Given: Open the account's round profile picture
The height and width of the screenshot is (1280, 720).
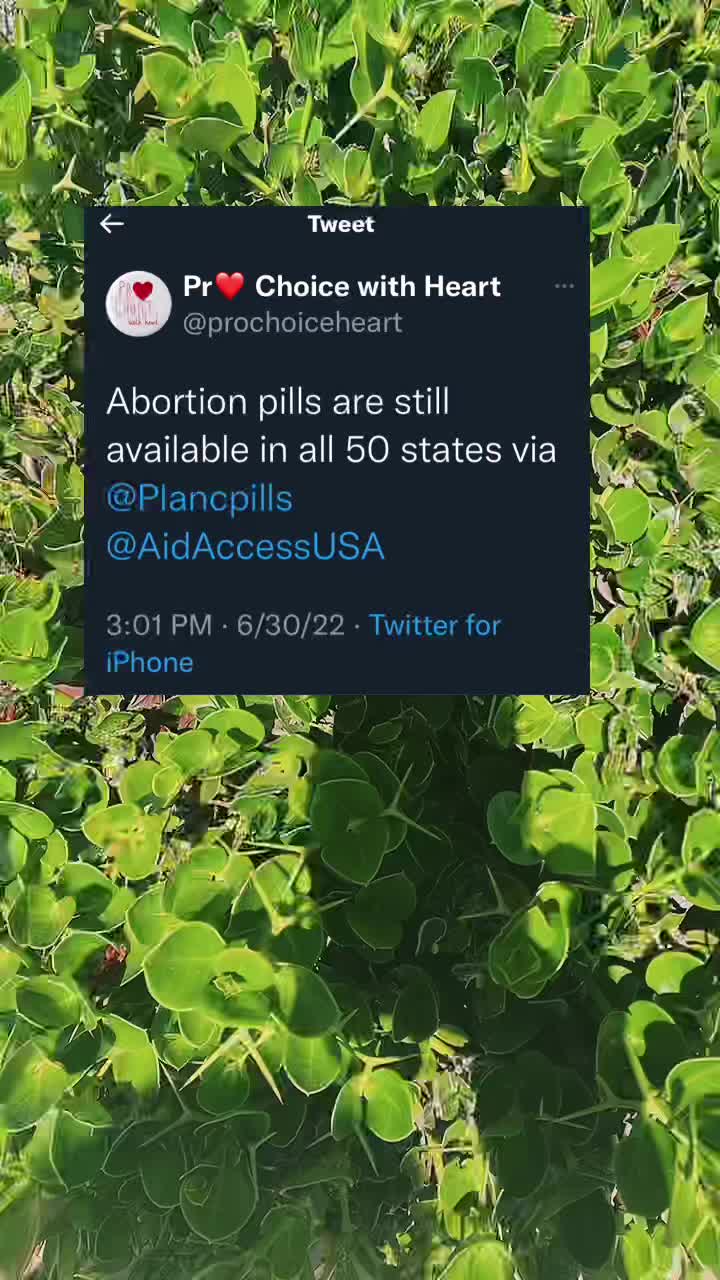Looking at the screenshot, I should [x=139, y=303].
